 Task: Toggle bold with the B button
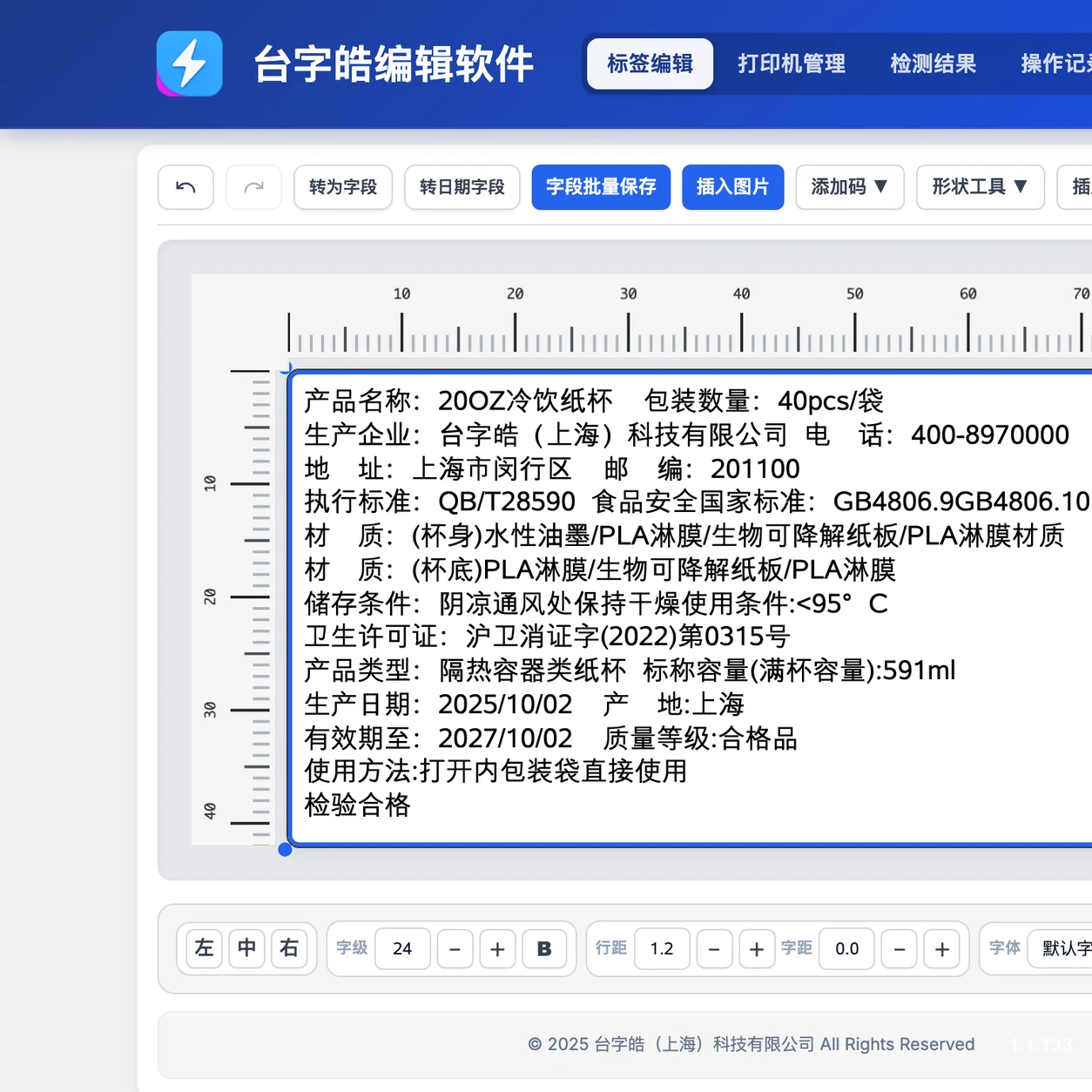(544, 948)
